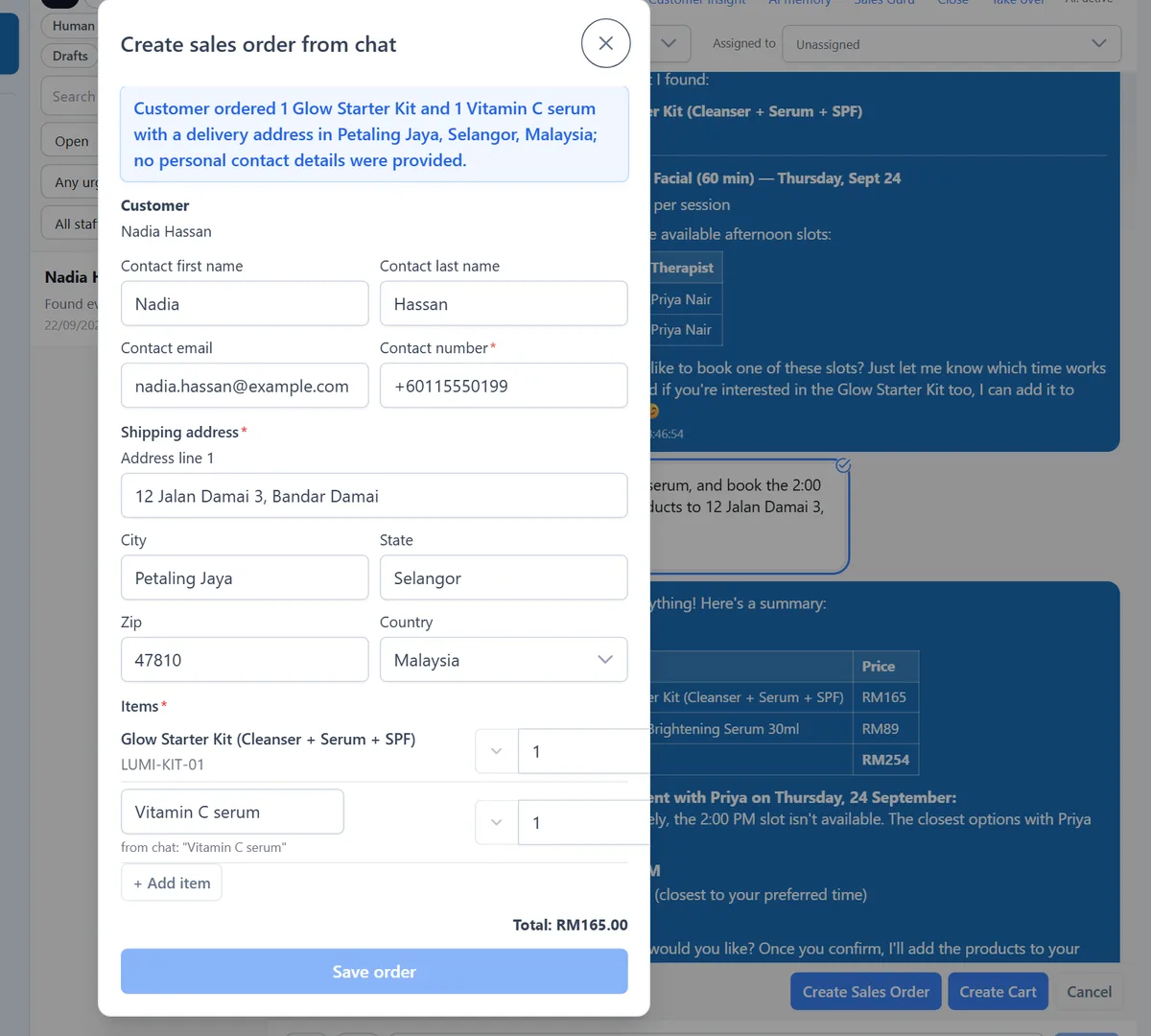Screen dimensions: 1151x1036
Task: Click the customer name Nadia Hassan
Action: (x=166, y=231)
